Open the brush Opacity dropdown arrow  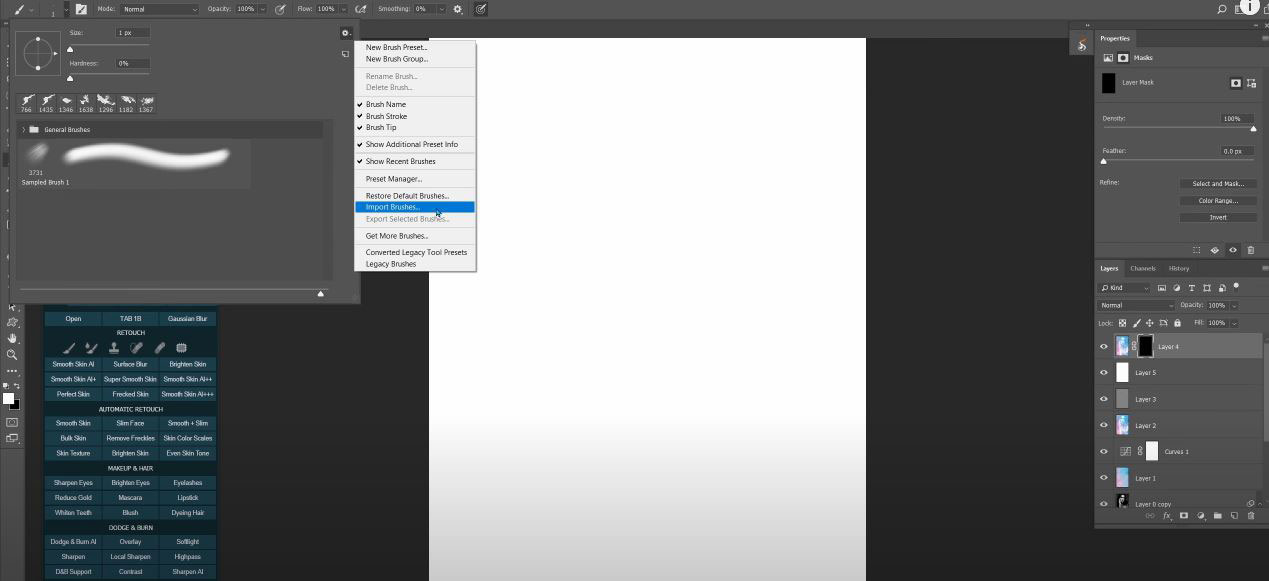(262, 9)
